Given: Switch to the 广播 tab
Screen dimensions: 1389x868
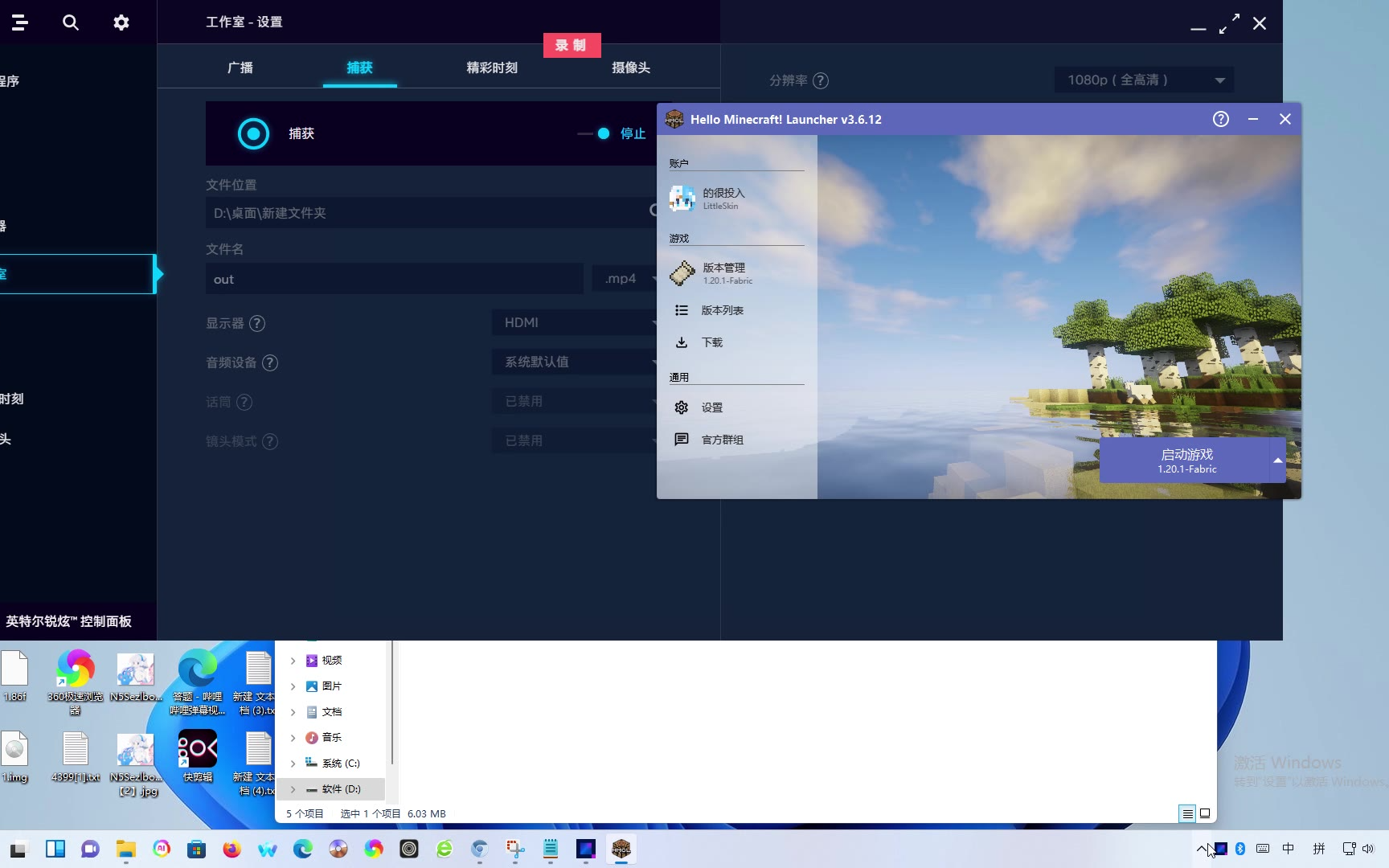Looking at the screenshot, I should (240, 68).
